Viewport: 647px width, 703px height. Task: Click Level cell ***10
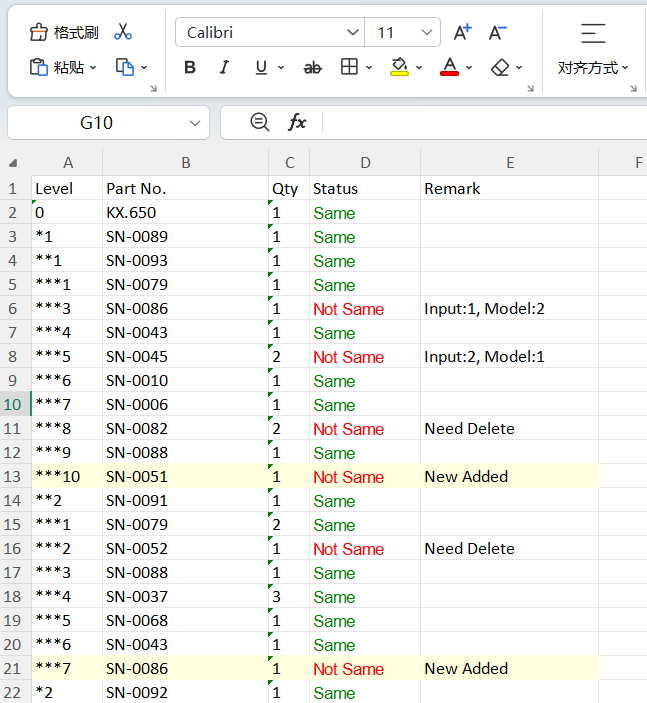pyautogui.click(x=67, y=477)
